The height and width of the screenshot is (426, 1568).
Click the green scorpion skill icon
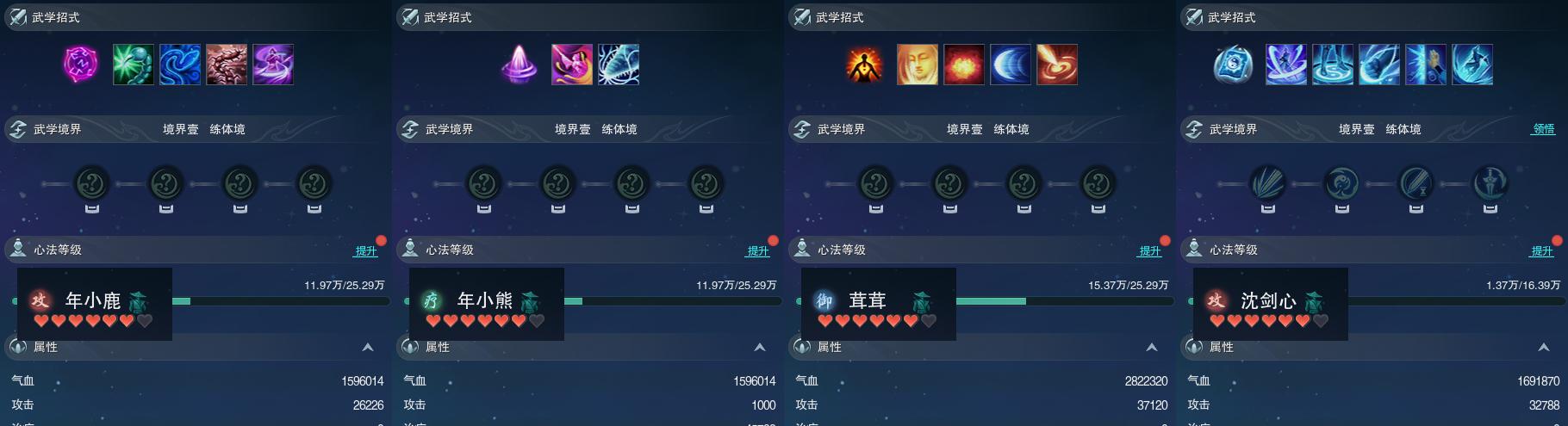pos(134,65)
